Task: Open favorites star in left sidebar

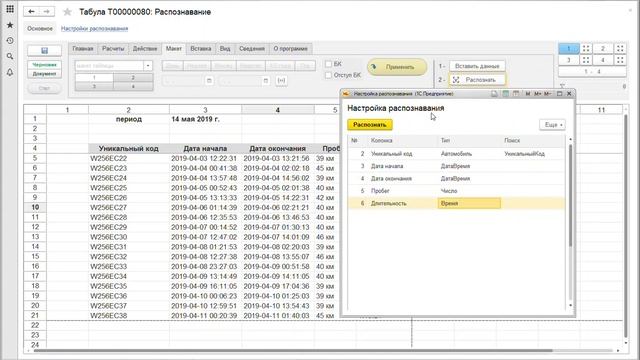Action: click(x=10, y=25)
